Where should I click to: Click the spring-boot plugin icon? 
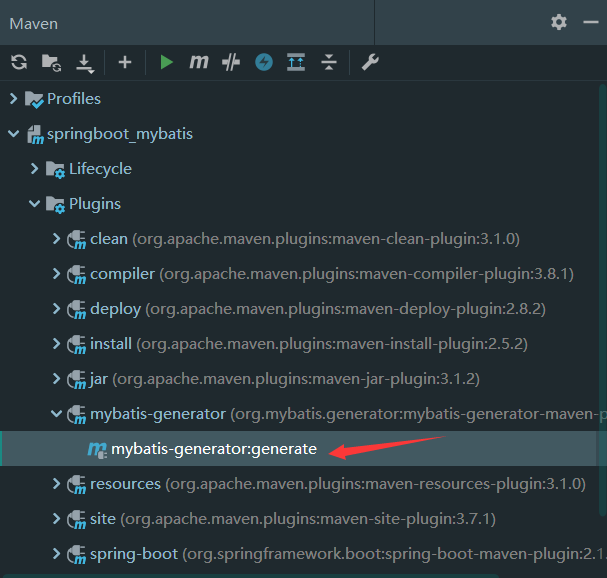coord(76,555)
